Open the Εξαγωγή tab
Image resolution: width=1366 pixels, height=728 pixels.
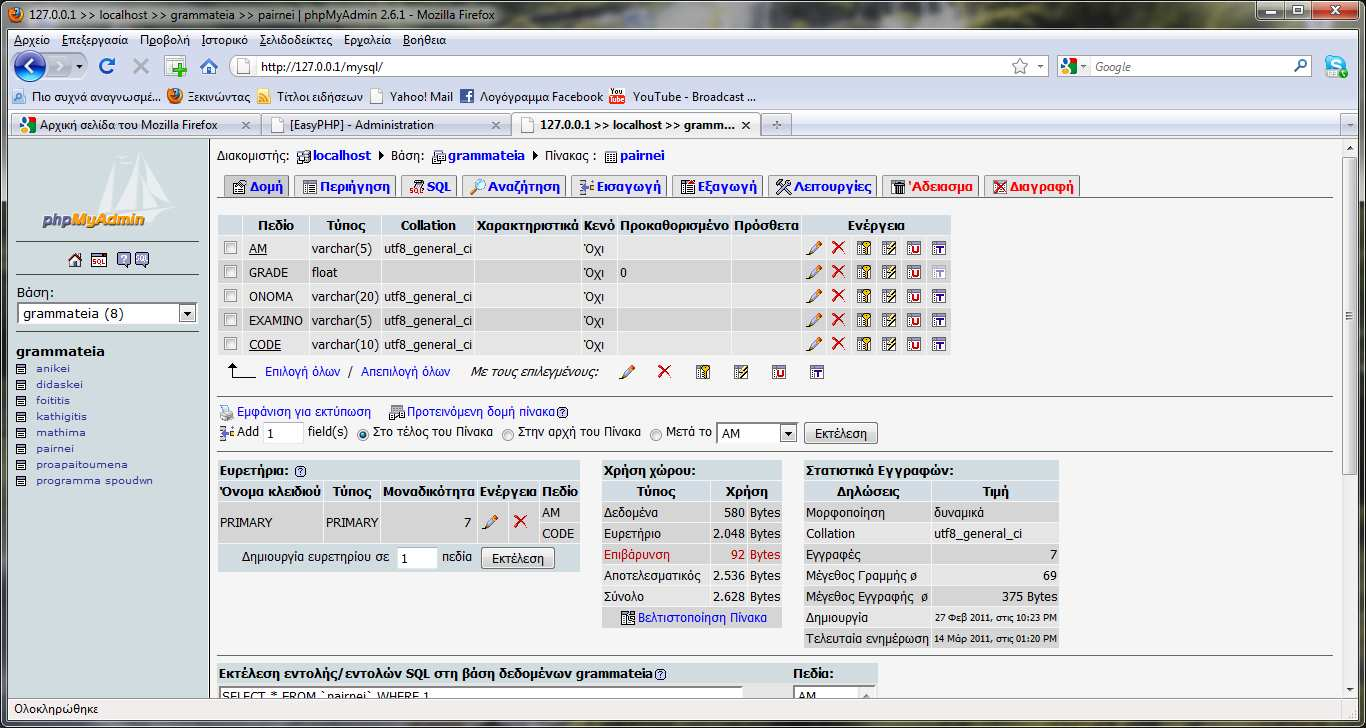click(718, 186)
